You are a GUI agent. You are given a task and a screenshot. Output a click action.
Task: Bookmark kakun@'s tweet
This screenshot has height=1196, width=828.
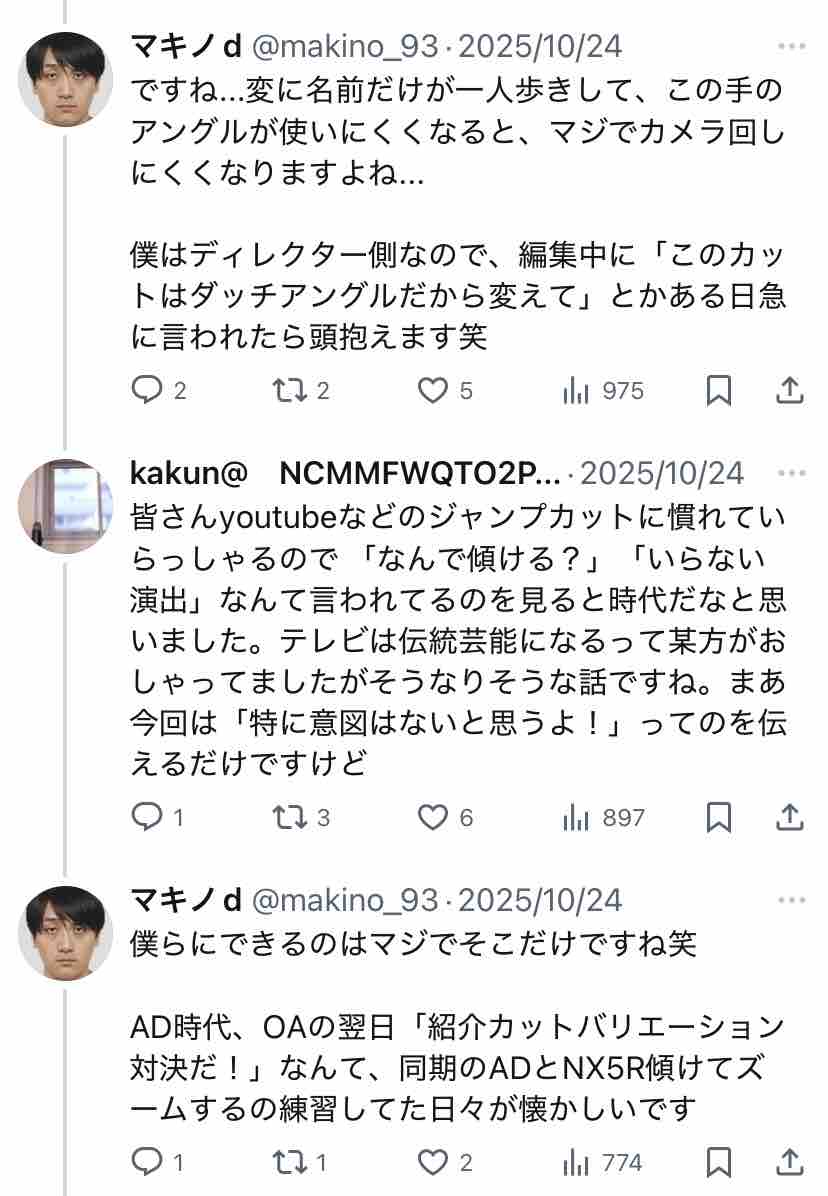click(x=718, y=818)
